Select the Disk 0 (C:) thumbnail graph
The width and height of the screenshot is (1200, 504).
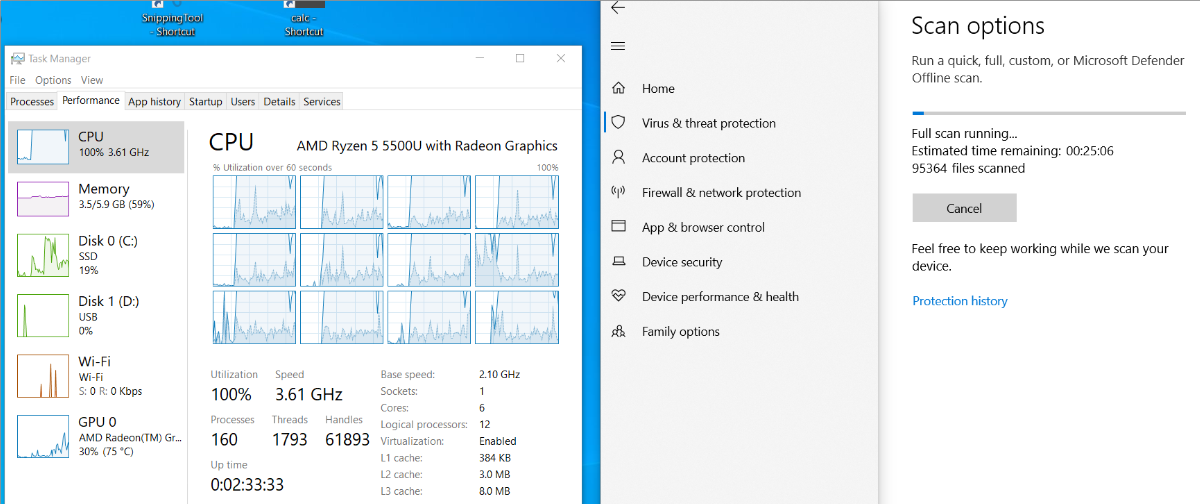tap(43, 256)
